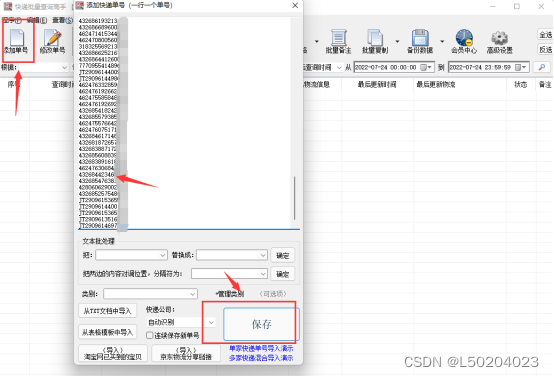Click 从TXT文档中导入 button
Image resolution: width=554 pixels, height=377 pixels.
[107, 311]
